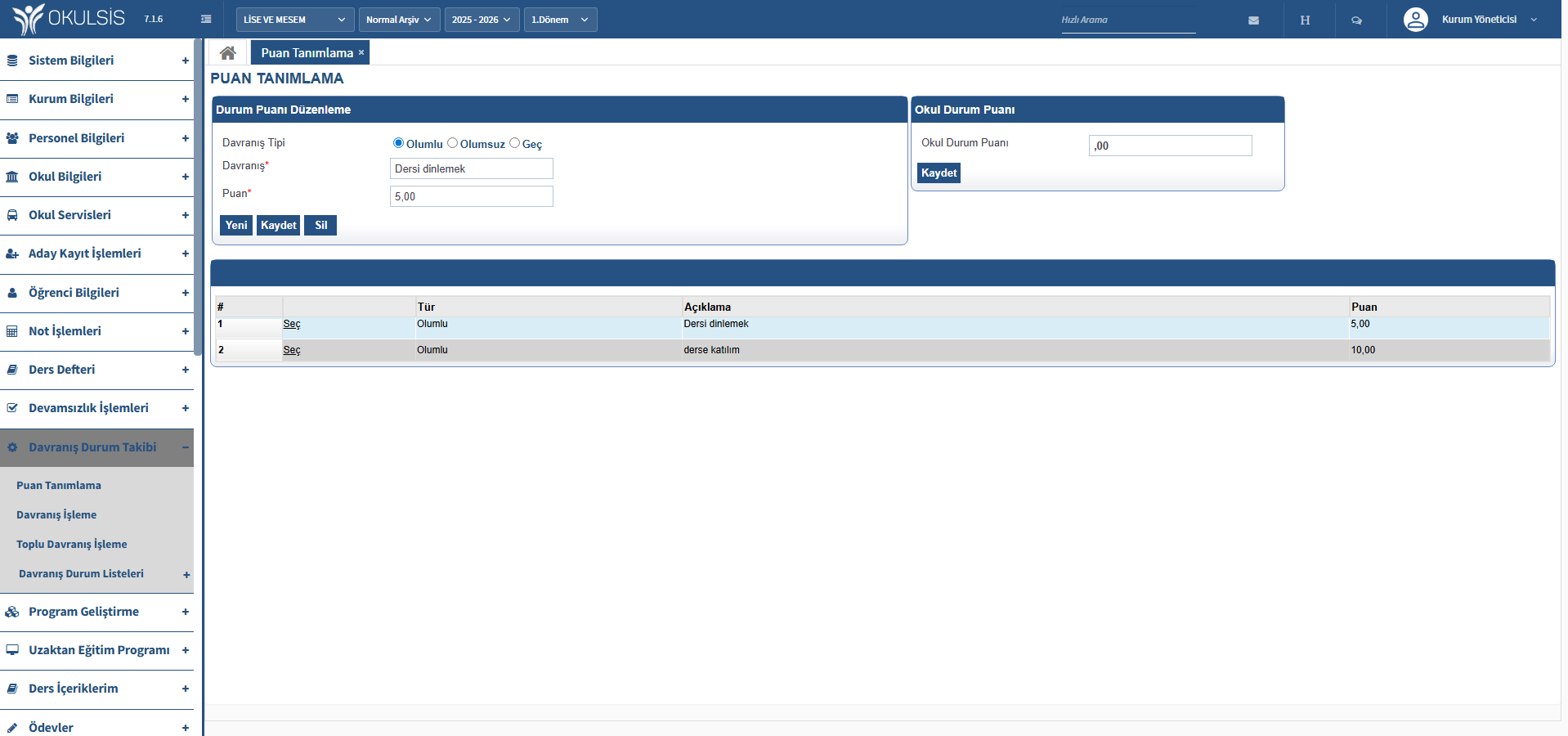This screenshot has height=736, width=1568.
Task: Click the home icon tab
Action: 227,53
